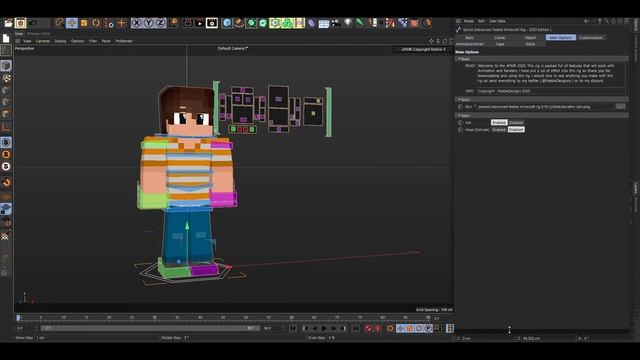Open the Cape tab
Screen dimensions: 640x360
click(500, 44)
